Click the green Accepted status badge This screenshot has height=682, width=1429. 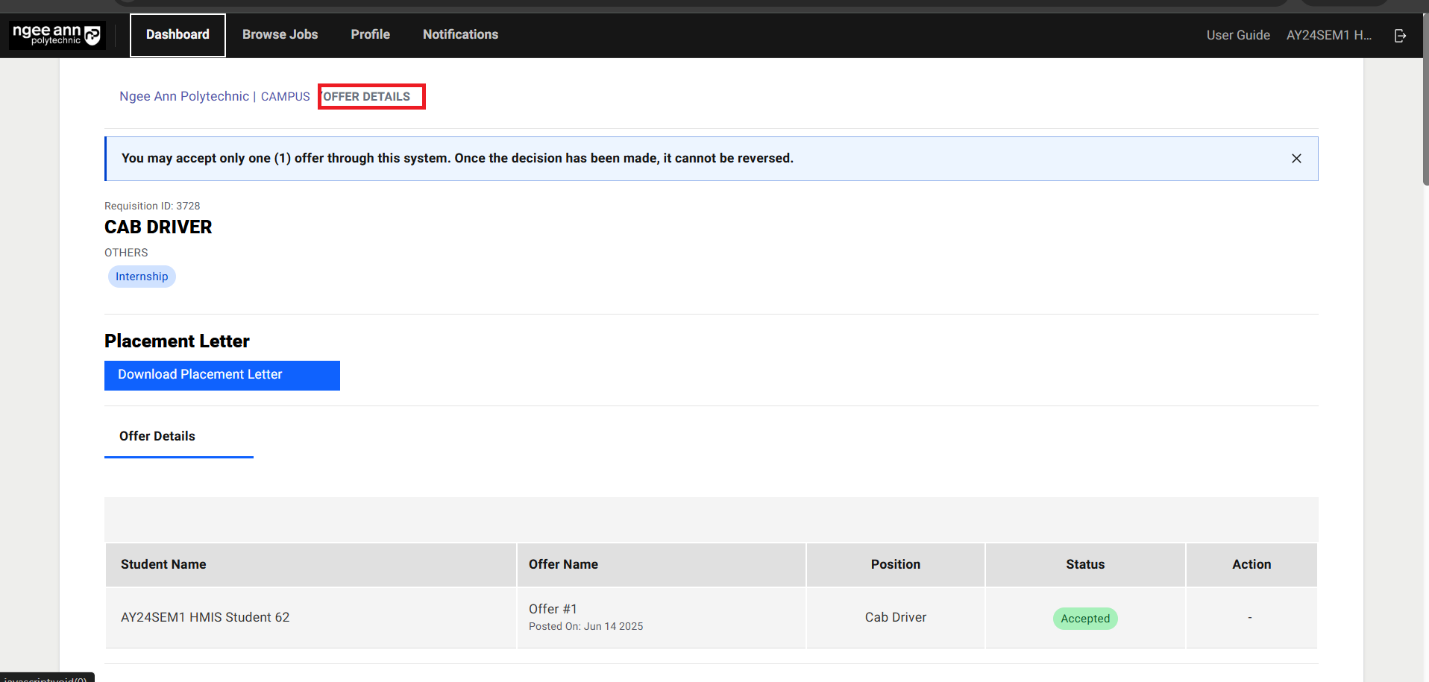(x=1085, y=619)
